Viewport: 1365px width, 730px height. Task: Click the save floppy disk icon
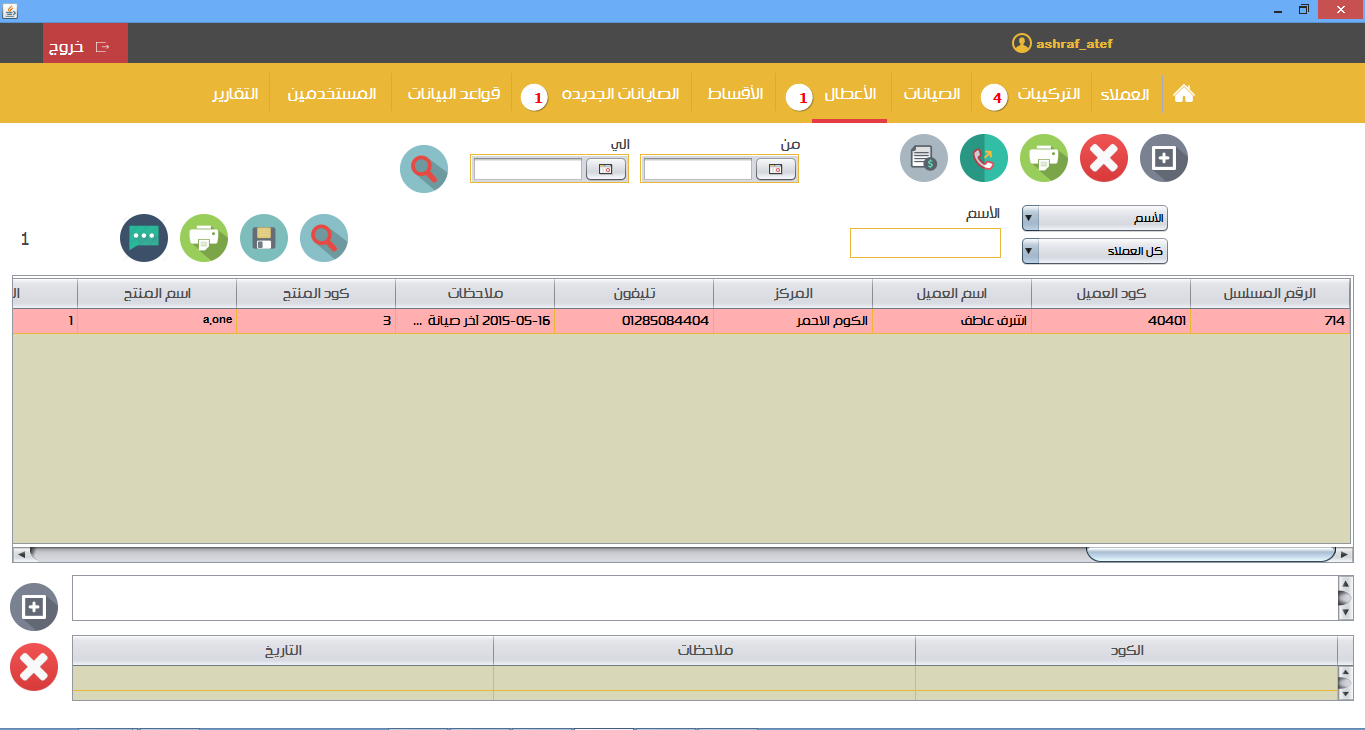pos(264,238)
